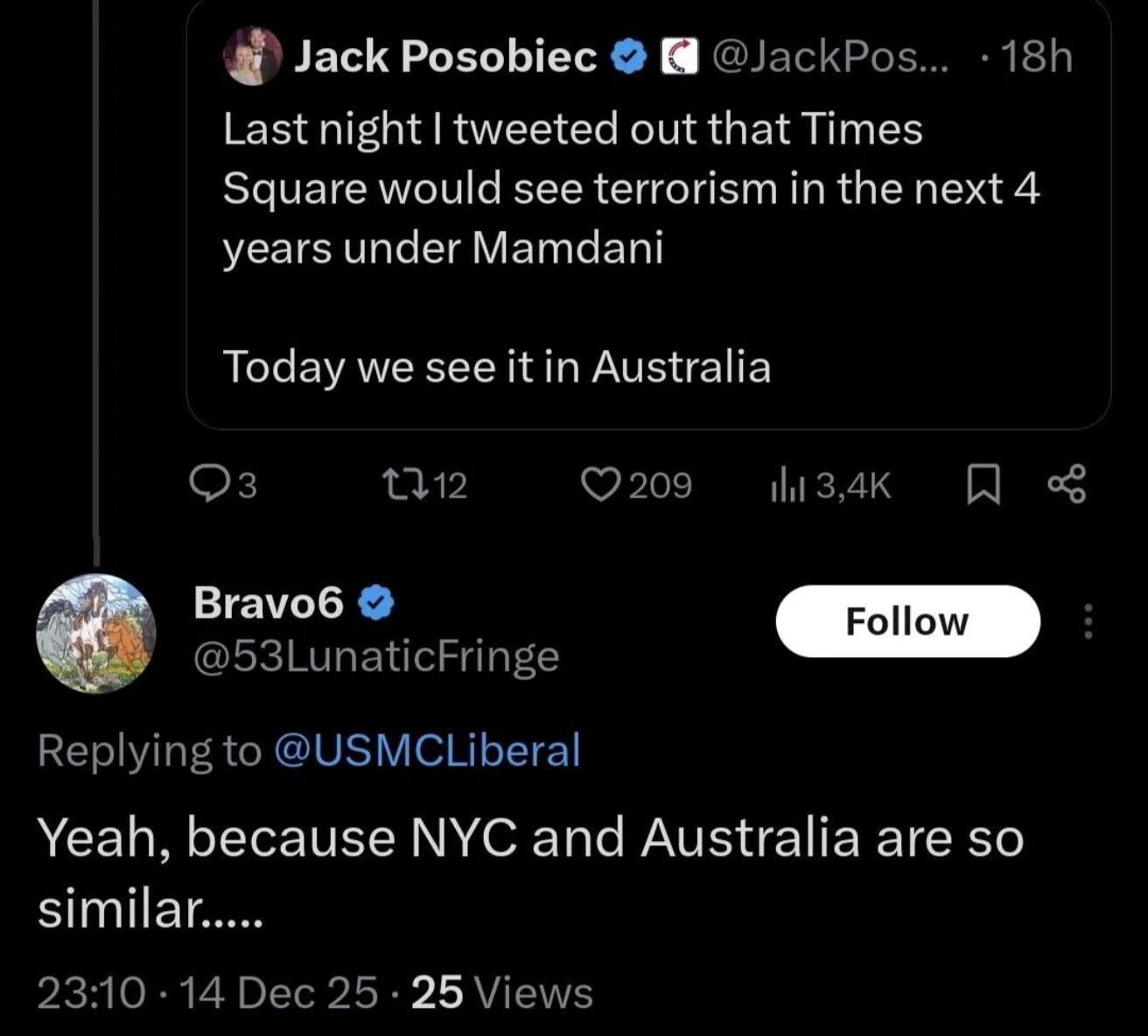This screenshot has width=1148, height=1036.
Task: Click the 23:10 14 Dec 25 timestamp
Action: [208, 992]
